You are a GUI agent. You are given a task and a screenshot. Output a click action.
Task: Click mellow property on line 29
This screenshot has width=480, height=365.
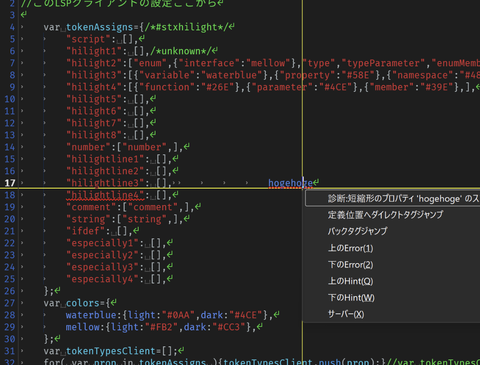[83, 327]
